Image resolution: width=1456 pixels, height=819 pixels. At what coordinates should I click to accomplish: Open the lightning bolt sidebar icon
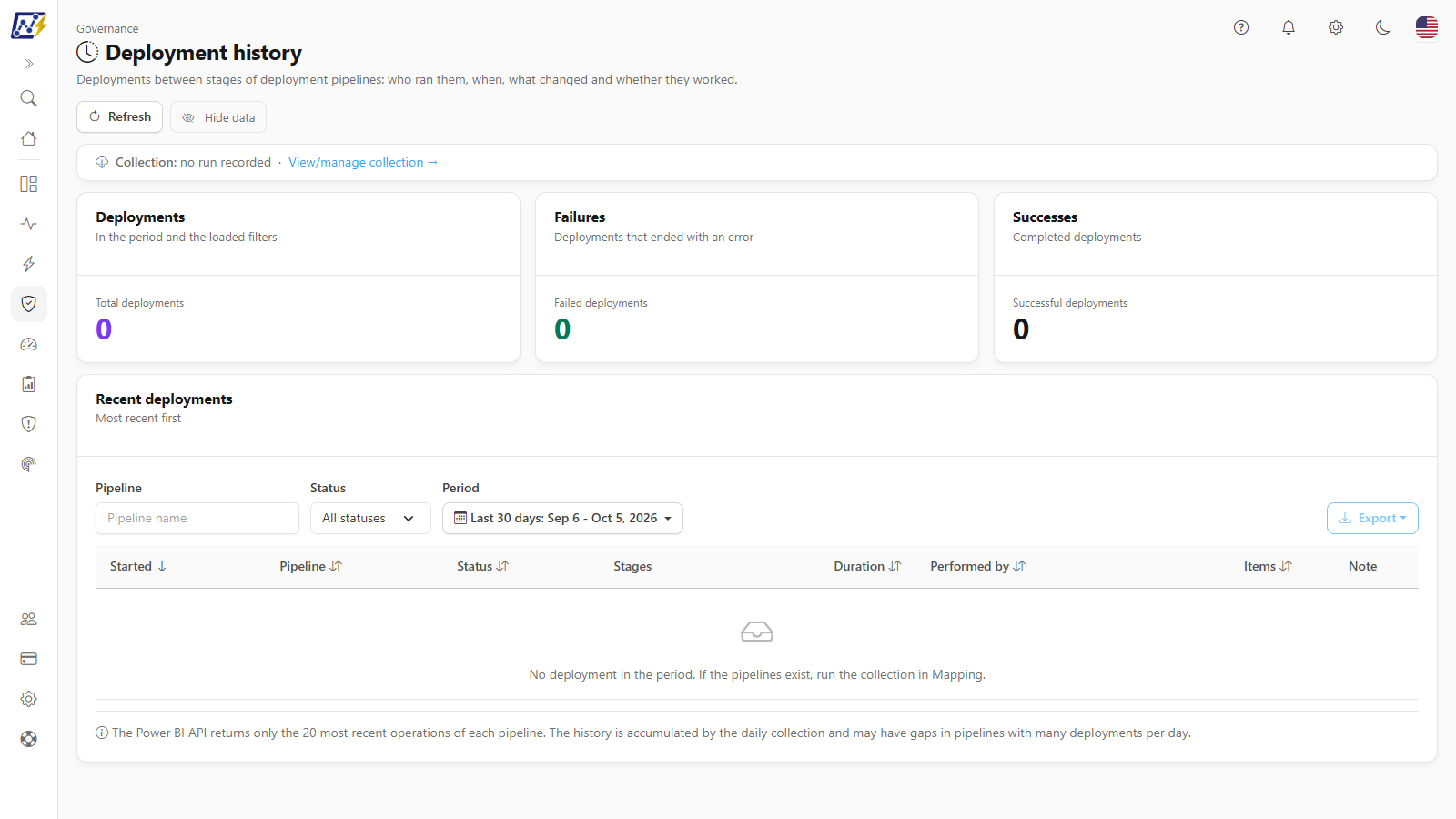coord(29,264)
